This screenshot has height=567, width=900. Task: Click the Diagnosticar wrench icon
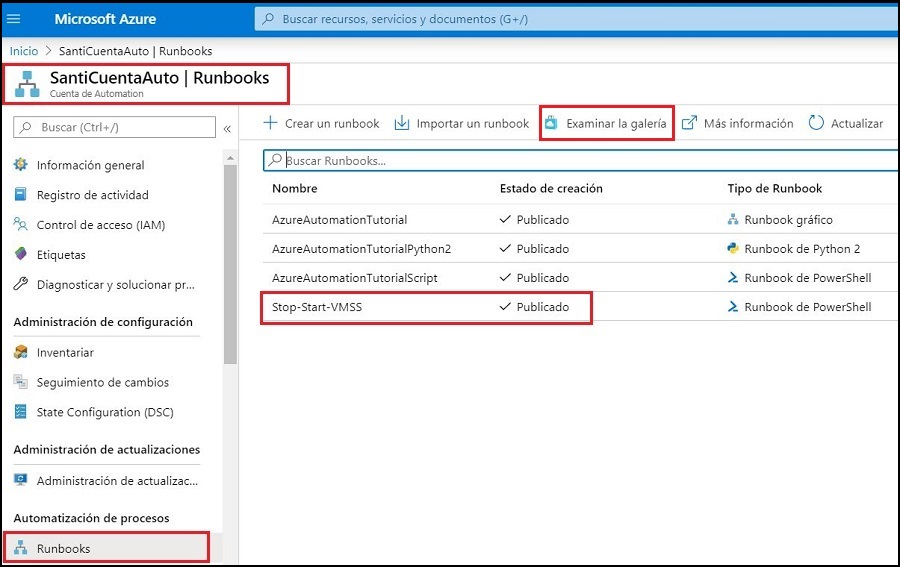21,284
